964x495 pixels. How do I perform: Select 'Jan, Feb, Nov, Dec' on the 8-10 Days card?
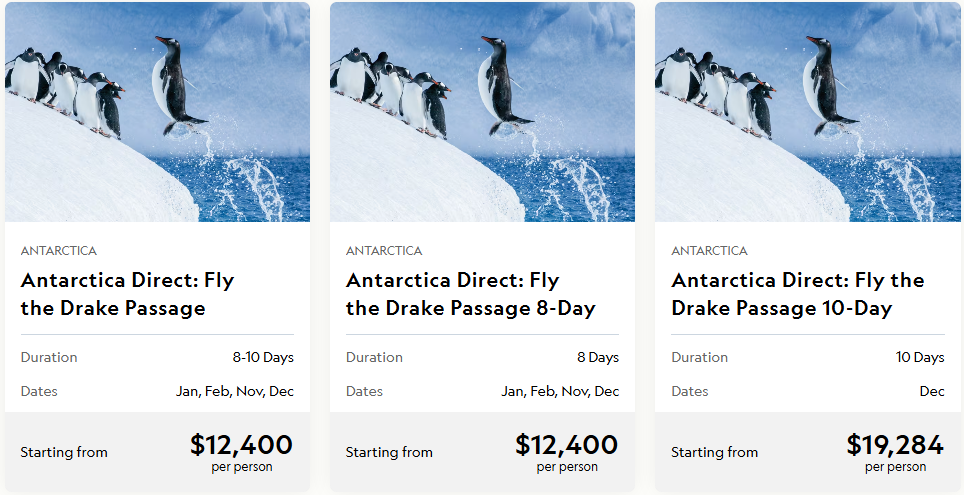click(x=235, y=391)
